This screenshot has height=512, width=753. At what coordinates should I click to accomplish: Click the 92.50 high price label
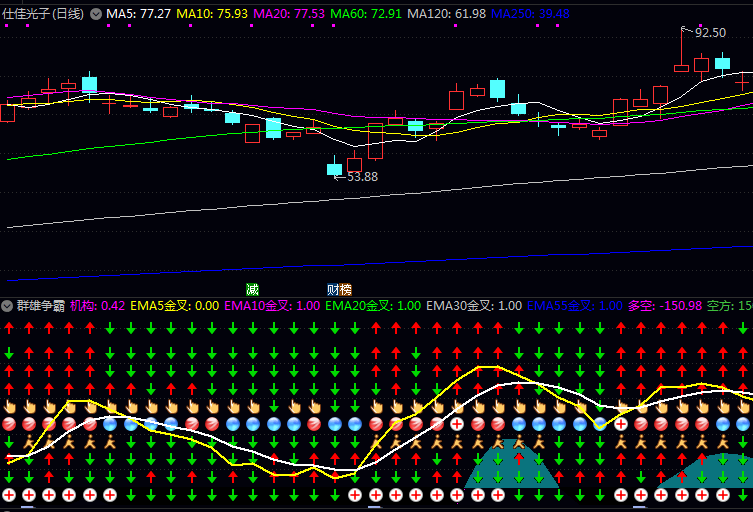[x=710, y=32]
